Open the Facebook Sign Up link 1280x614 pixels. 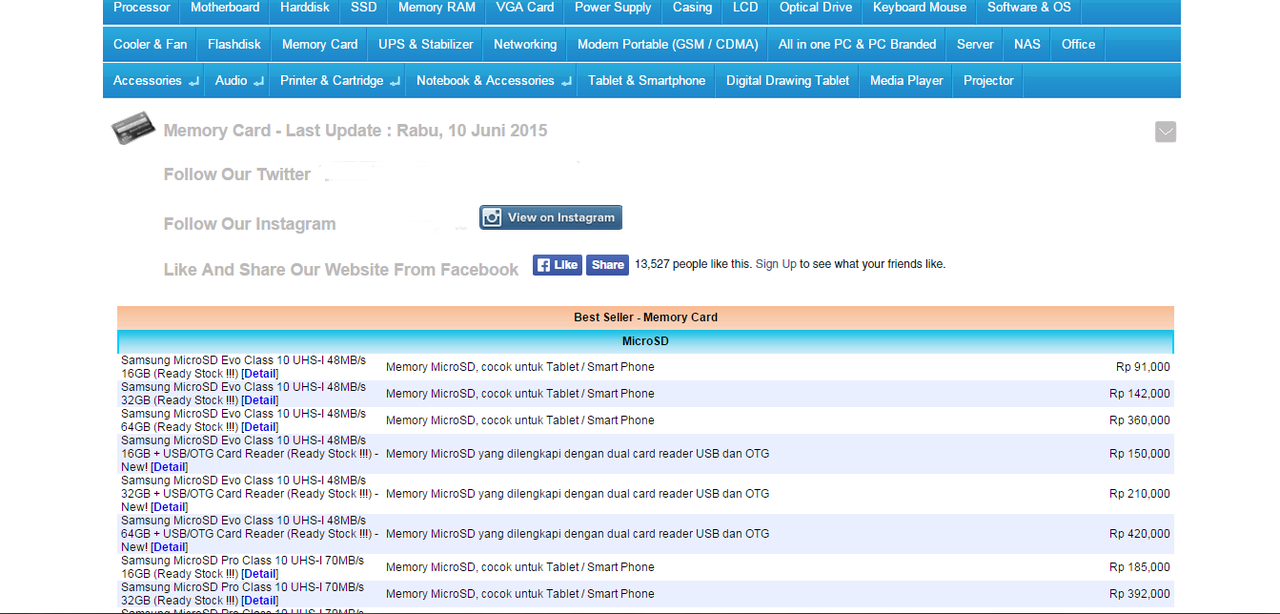tap(776, 264)
